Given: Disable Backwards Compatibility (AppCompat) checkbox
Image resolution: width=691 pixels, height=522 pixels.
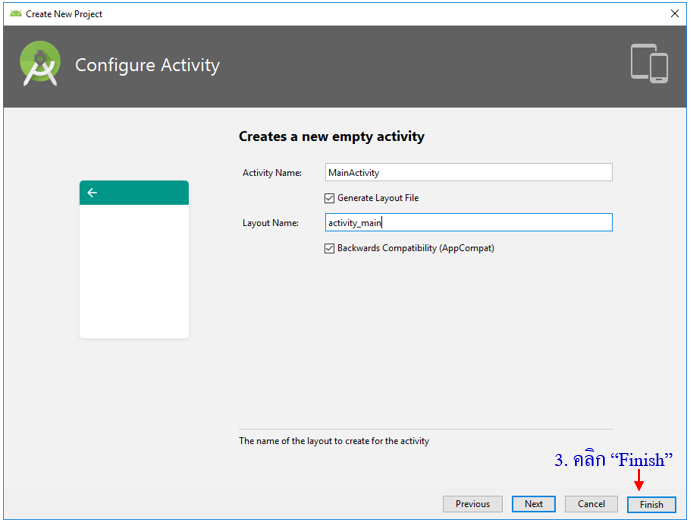Looking at the screenshot, I should point(330,248).
